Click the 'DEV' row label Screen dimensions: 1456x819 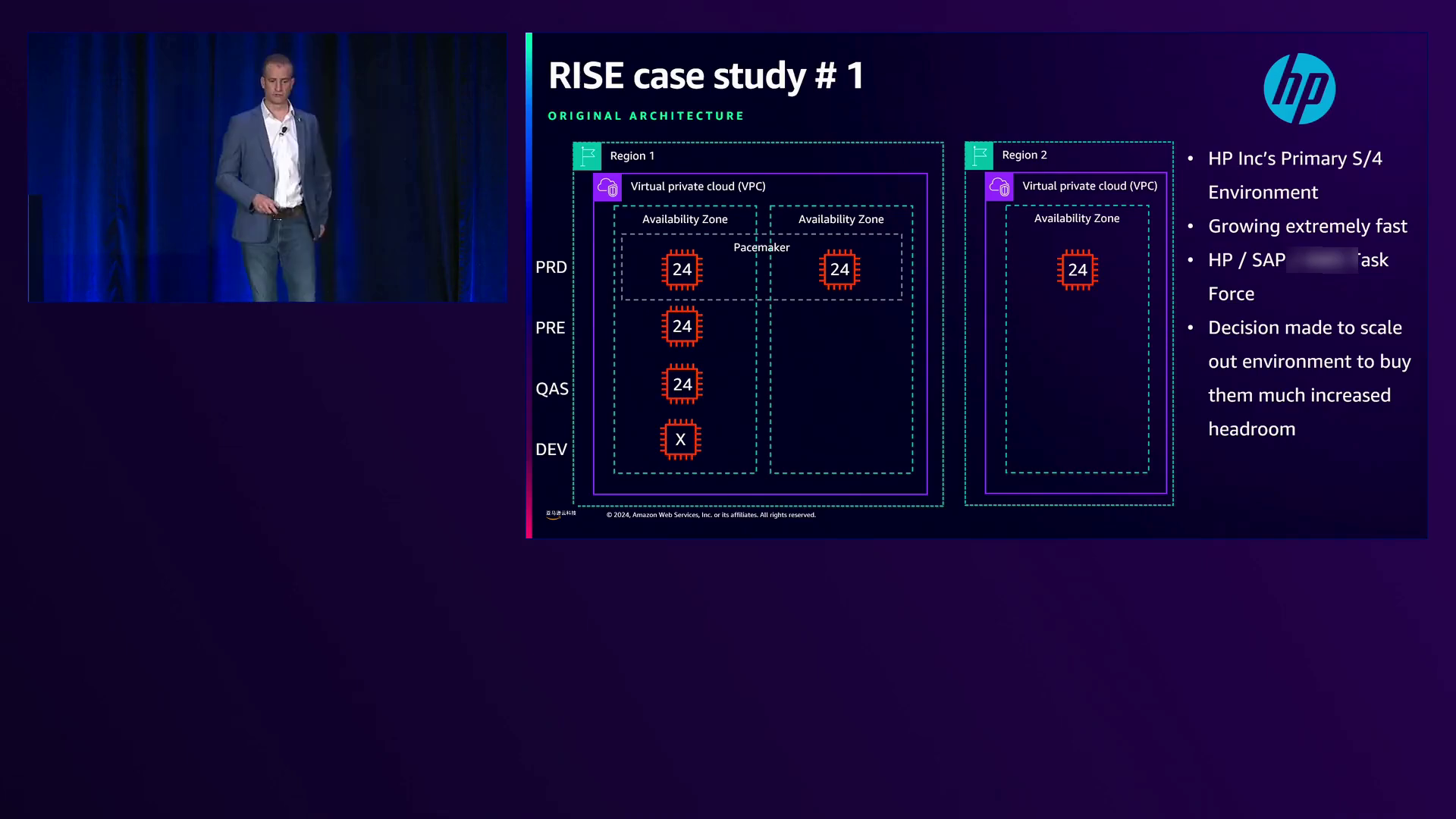pos(551,450)
